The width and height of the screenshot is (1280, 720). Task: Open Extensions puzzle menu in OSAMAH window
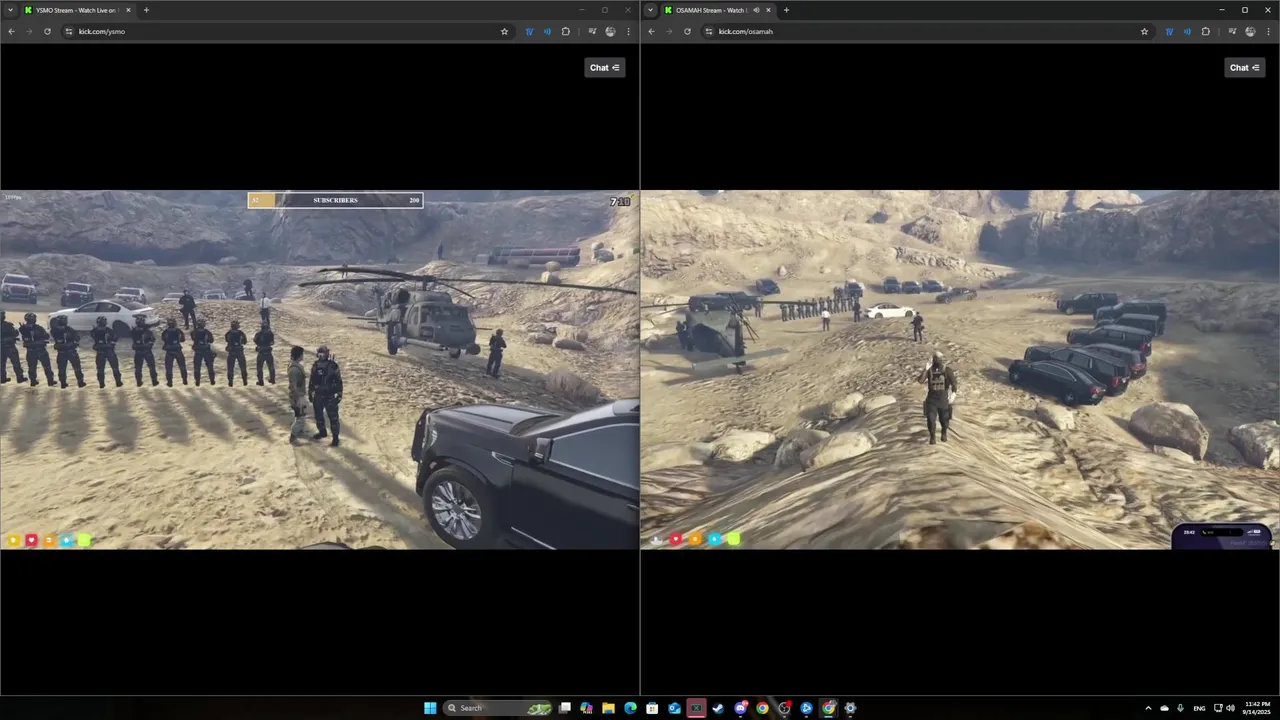tap(1205, 31)
